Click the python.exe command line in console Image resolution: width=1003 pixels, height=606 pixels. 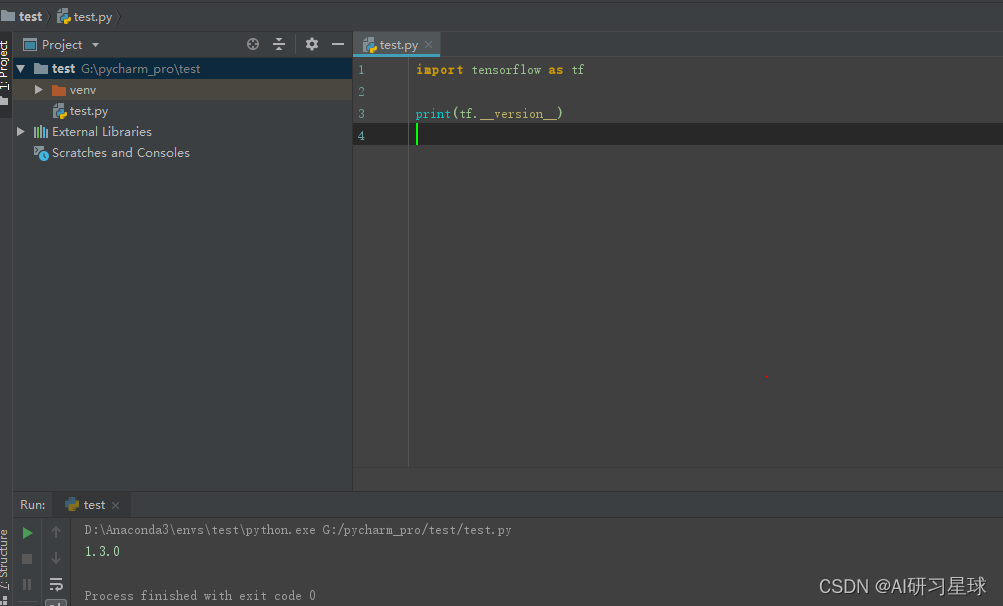pos(298,530)
